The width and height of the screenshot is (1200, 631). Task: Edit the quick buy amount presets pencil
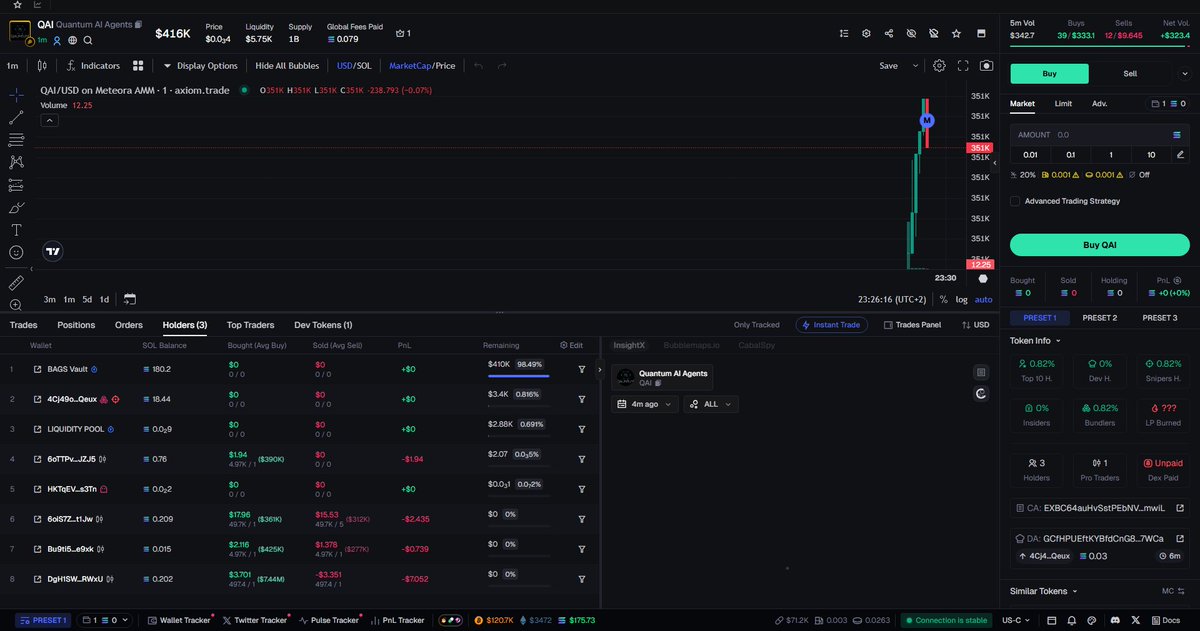1180,154
